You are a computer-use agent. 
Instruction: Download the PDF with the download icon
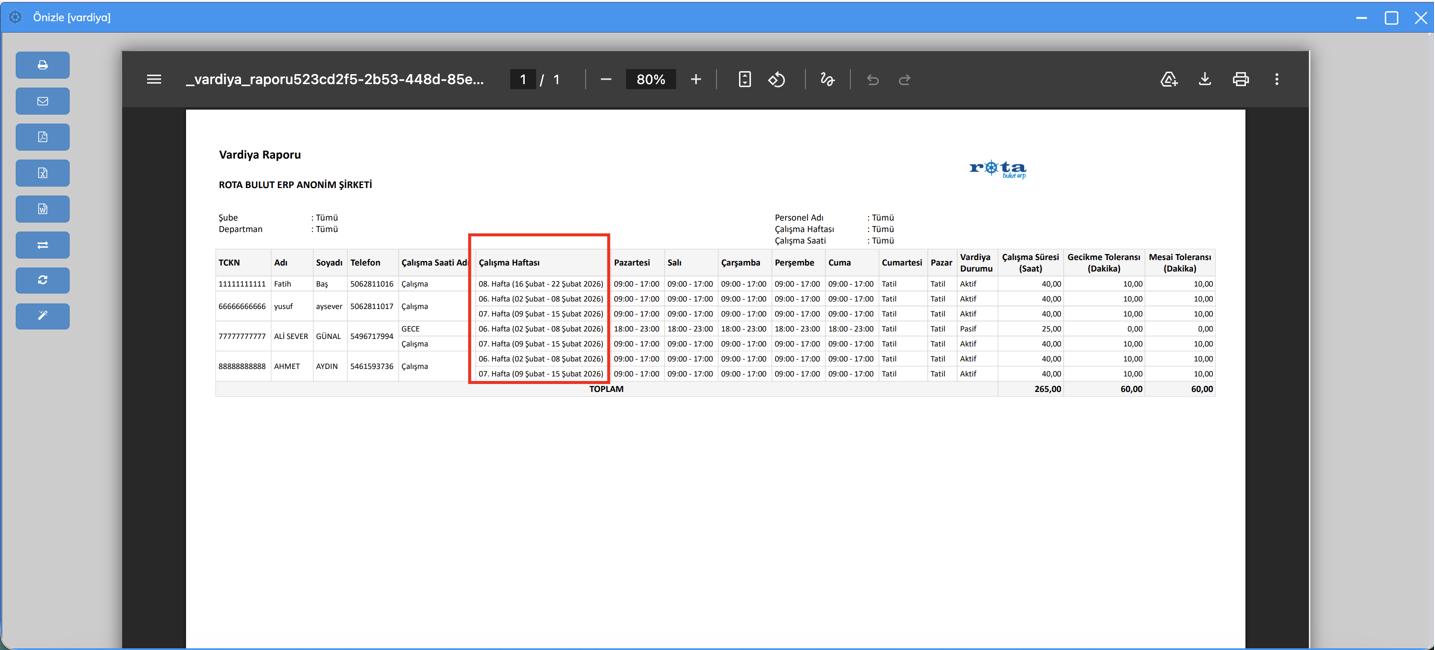point(1205,79)
